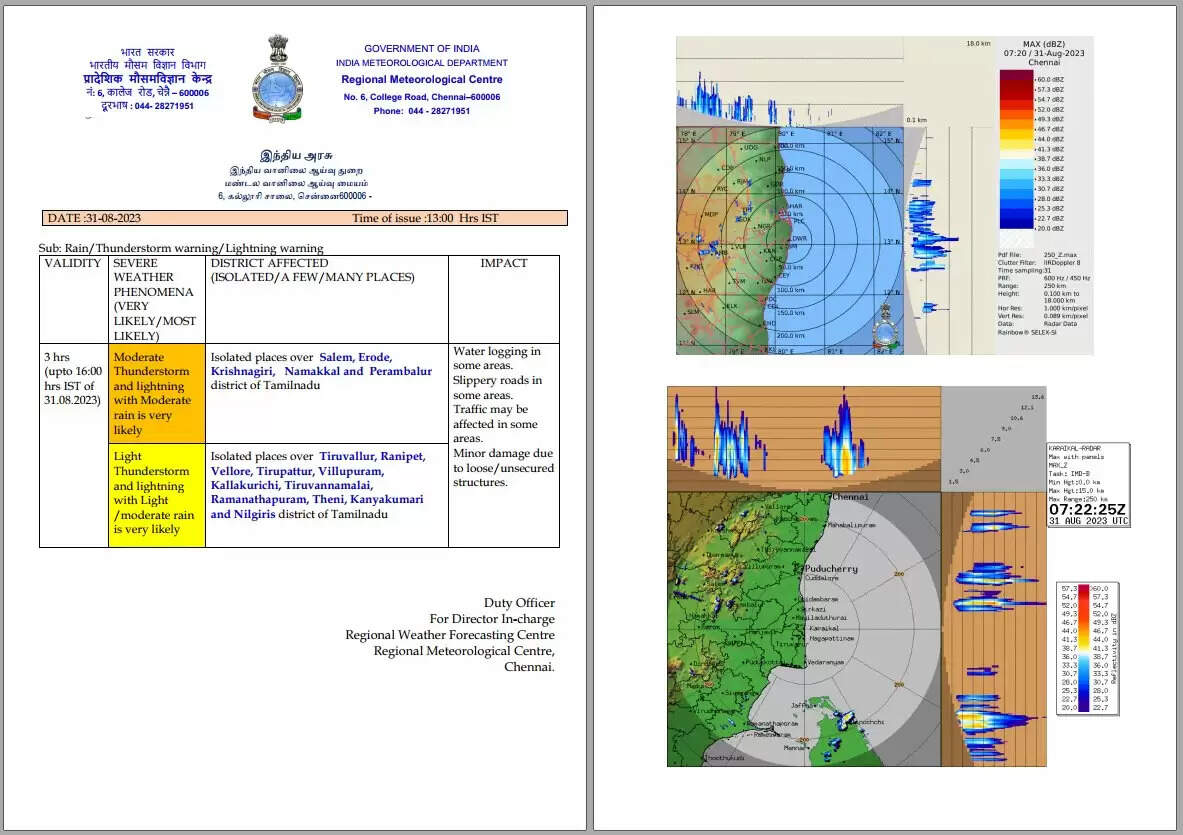Click the VALIDITY column header
The width and height of the screenshot is (1183, 835).
point(72,263)
